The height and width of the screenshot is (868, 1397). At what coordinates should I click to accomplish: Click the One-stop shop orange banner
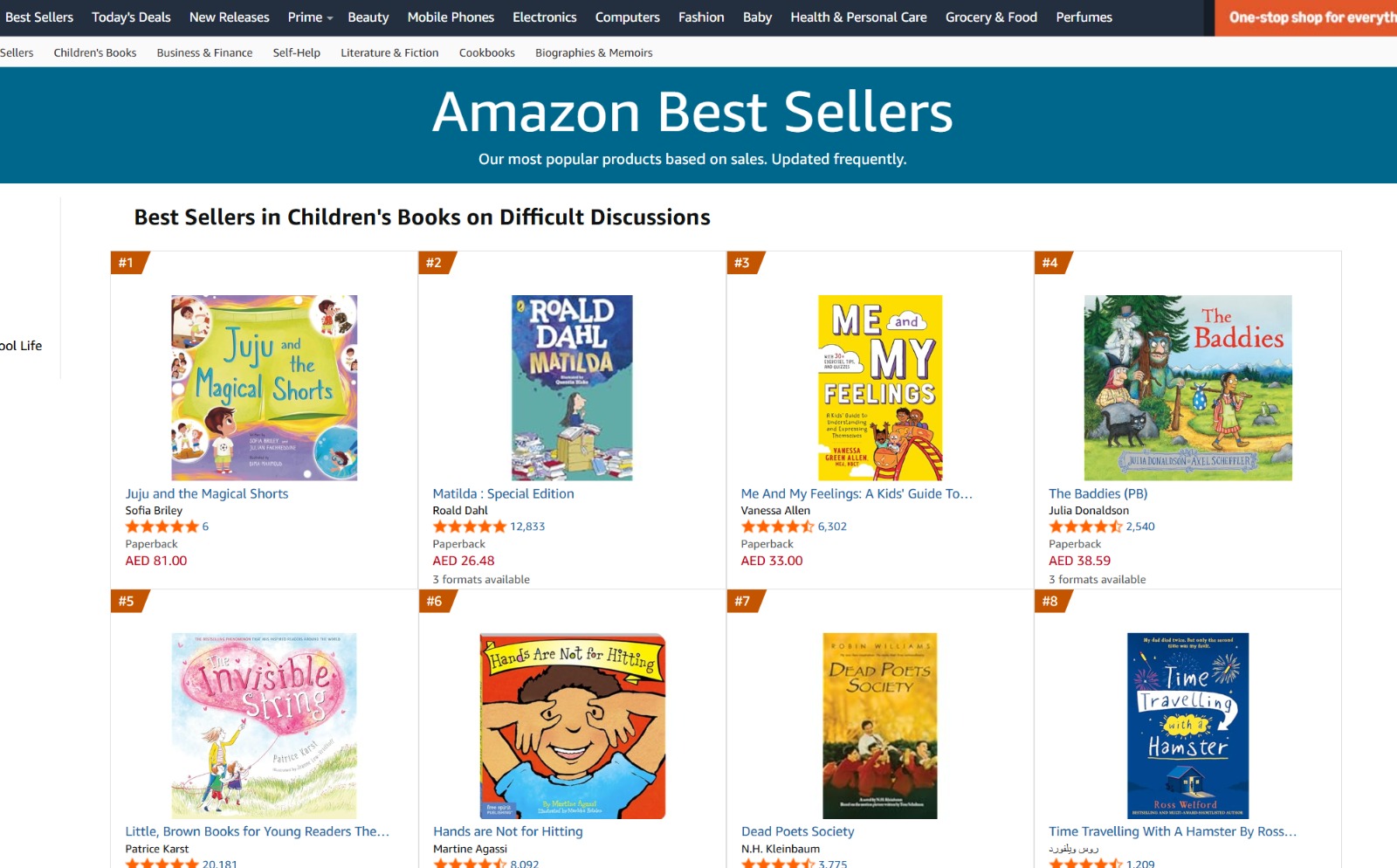pos(1307,17)
